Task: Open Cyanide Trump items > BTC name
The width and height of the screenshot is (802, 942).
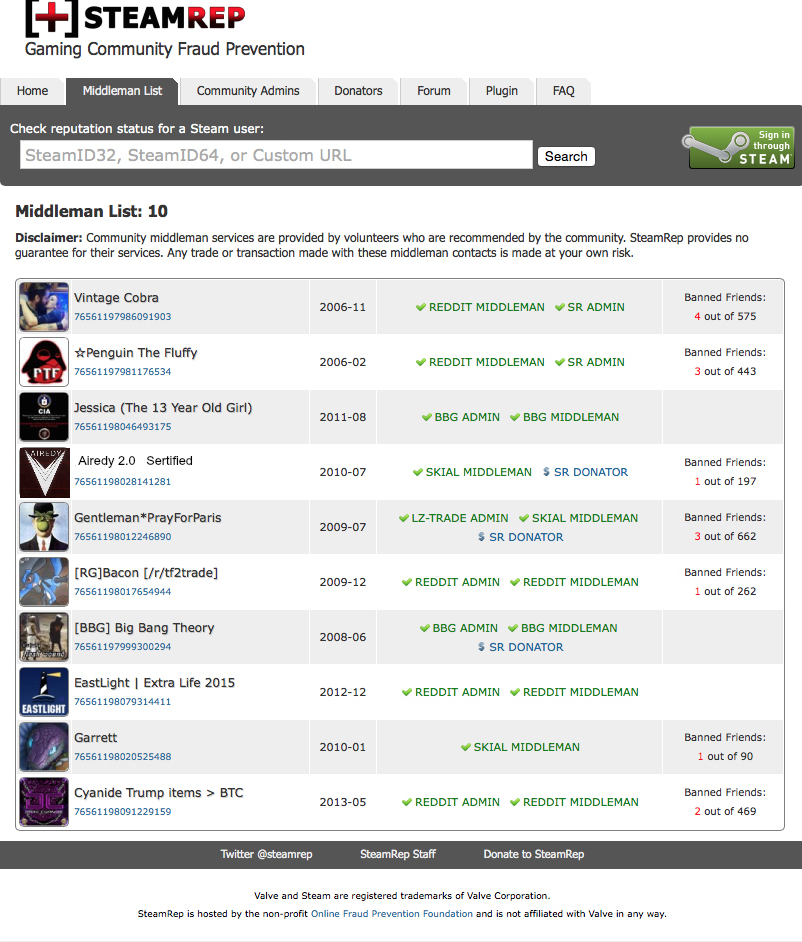Action: pyautogui.click(x=159, y=793)
